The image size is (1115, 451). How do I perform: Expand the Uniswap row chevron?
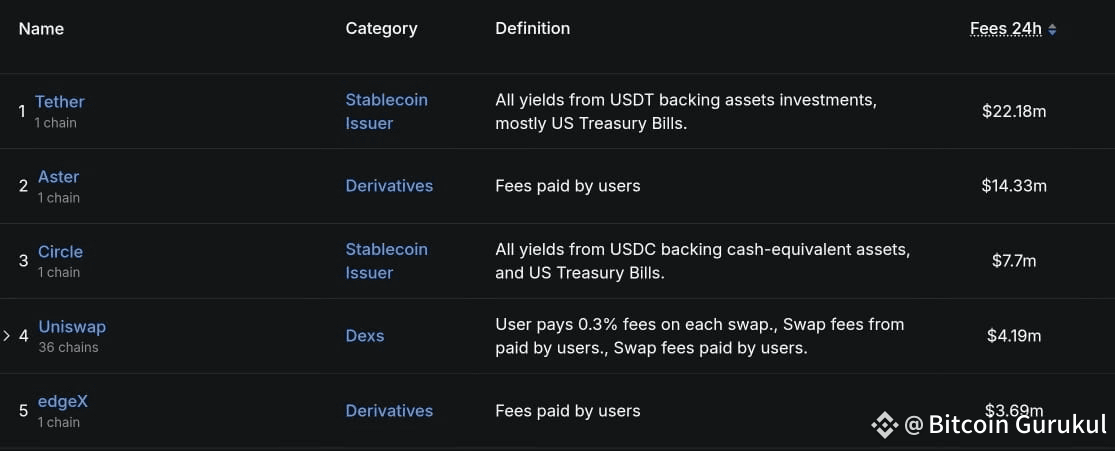(x=7, y=336)
